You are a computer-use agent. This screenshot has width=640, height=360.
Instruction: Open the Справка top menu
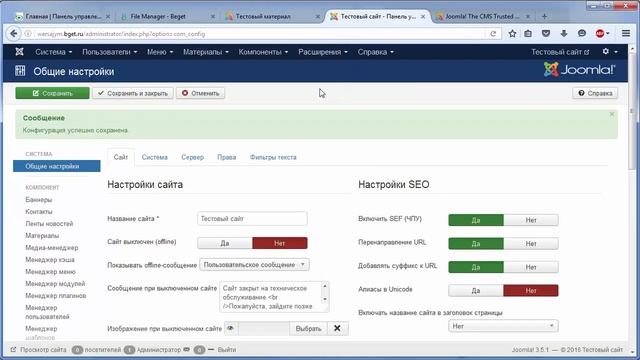pos(376,52)
